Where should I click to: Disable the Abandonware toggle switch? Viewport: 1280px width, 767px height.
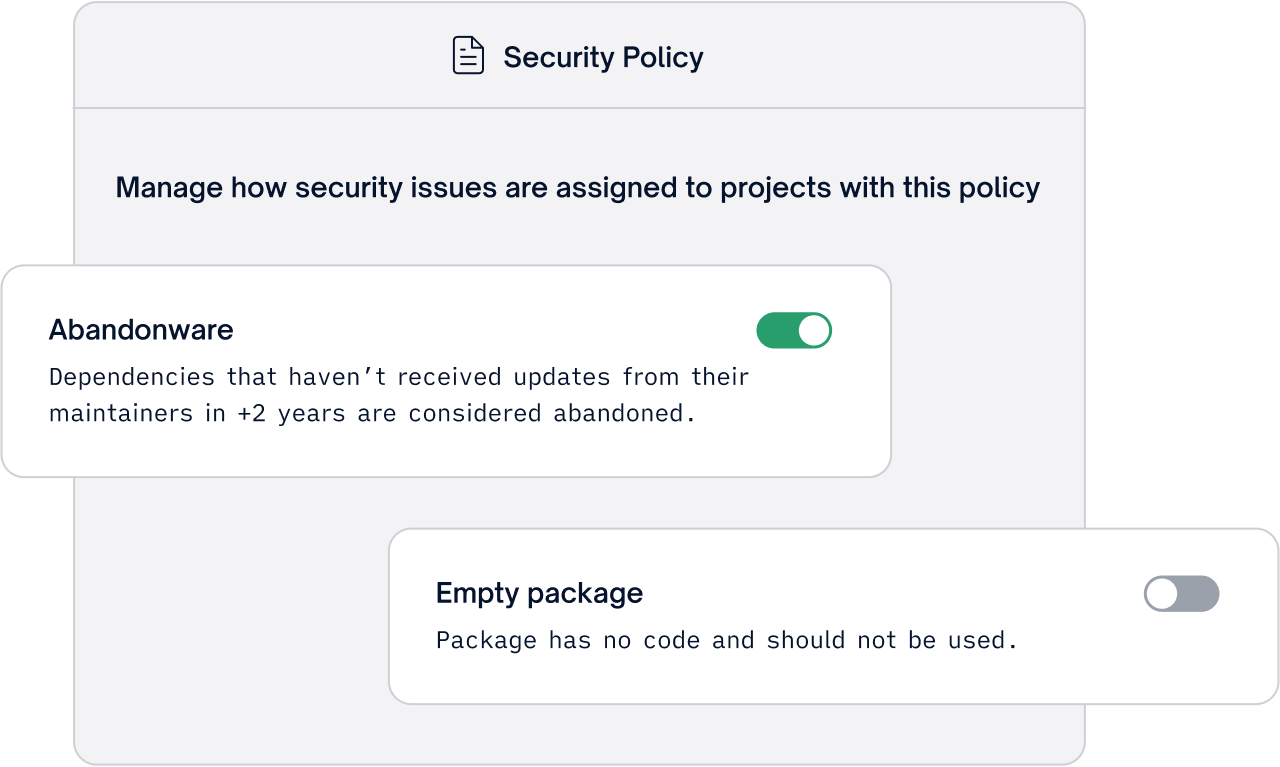coord(794,330)
